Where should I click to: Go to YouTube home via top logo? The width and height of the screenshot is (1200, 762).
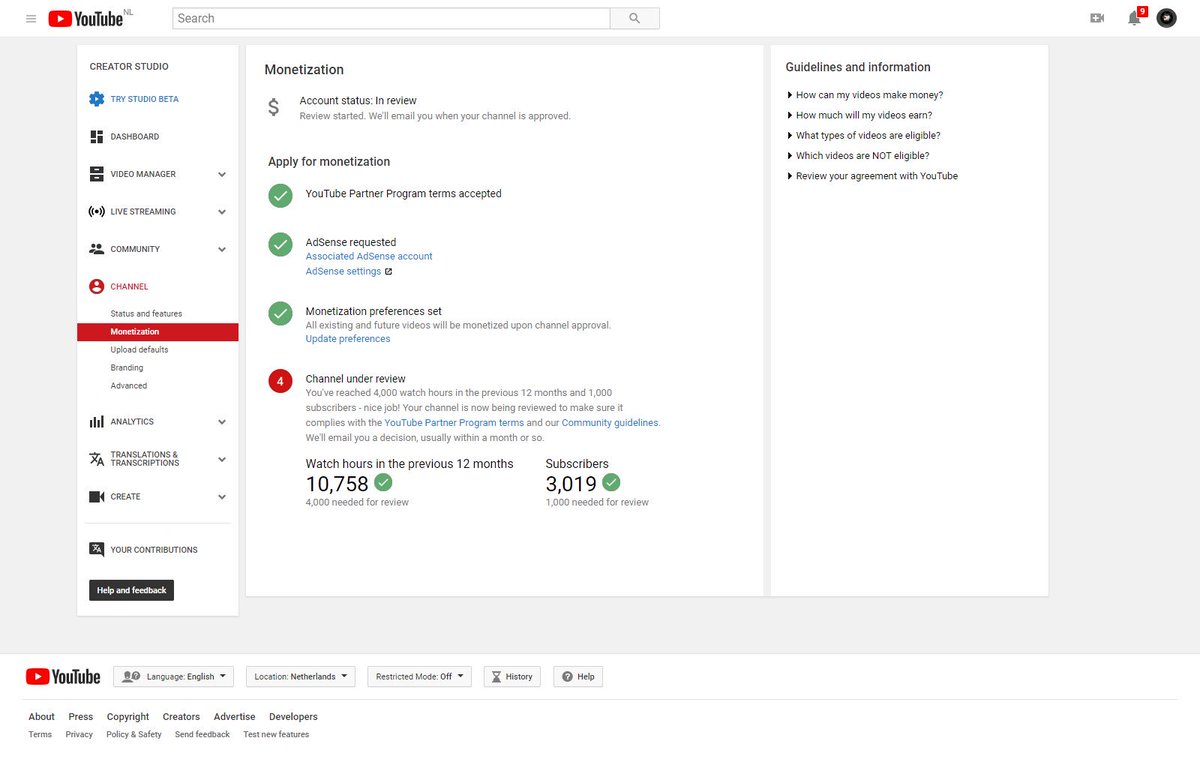85,18
